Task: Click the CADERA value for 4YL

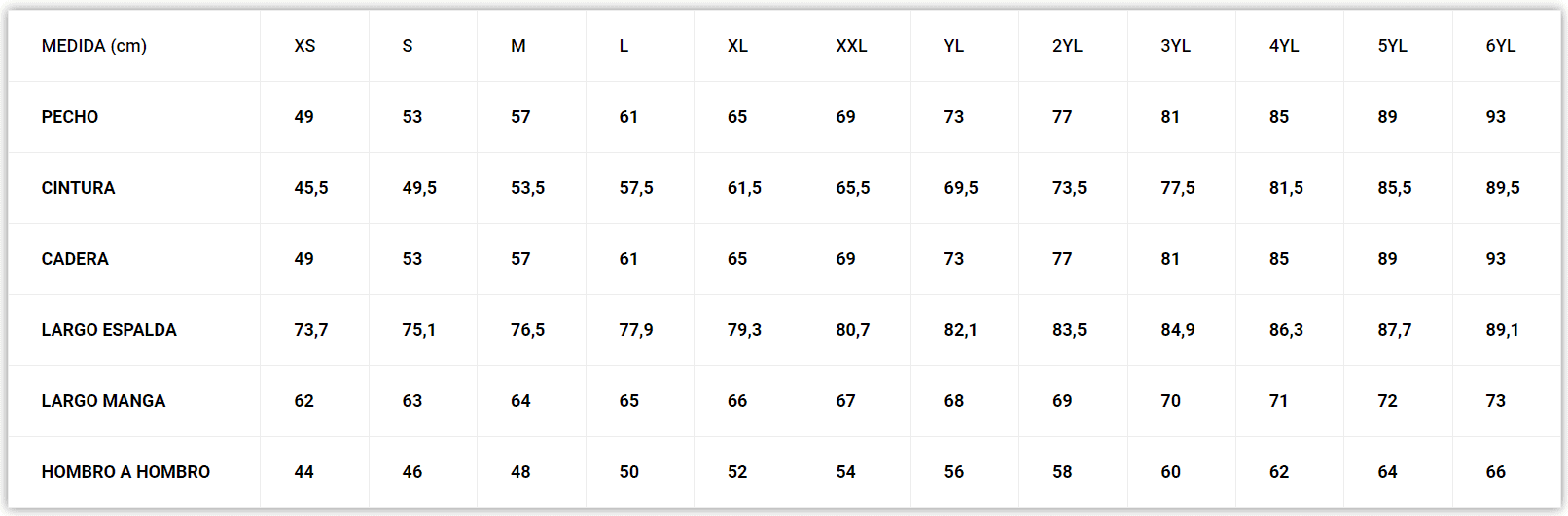Action: pos(1279,259)
